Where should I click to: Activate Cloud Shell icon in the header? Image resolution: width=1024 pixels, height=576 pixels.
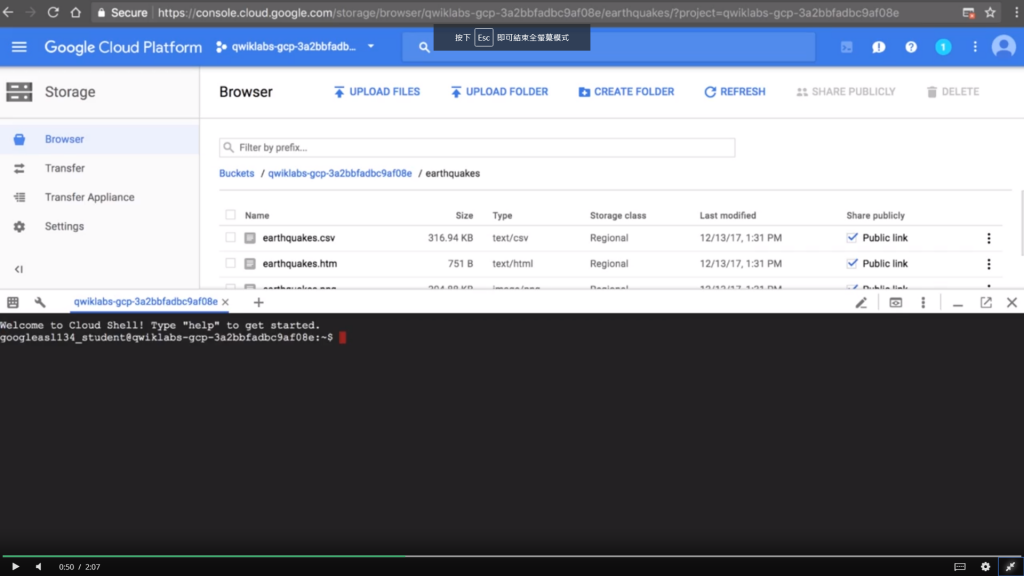tap(846, 47)
